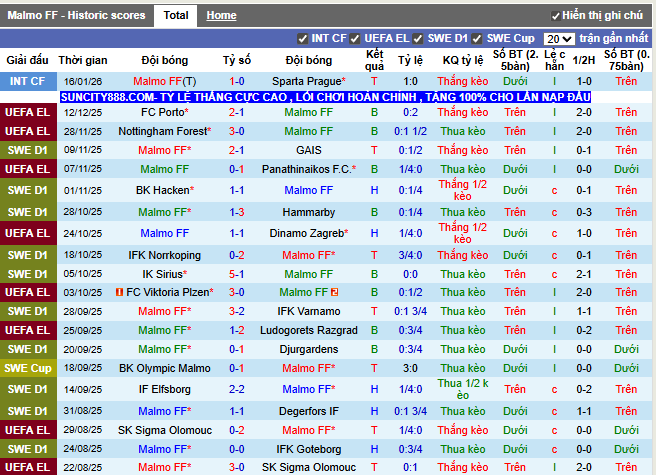Click the 3-2 score versus IFK Varnamo
Screen dimensions: 656x475
pyautogui.click(x=237, y=311)
